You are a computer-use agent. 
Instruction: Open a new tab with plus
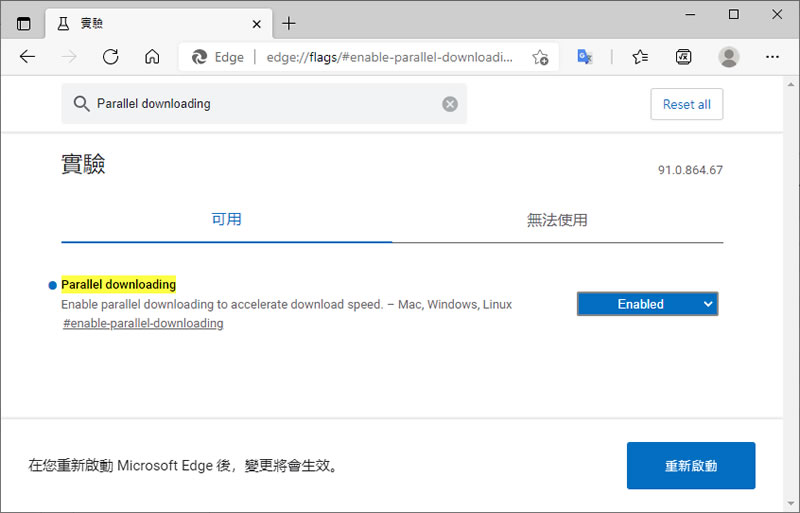click(x=289, y=23)
